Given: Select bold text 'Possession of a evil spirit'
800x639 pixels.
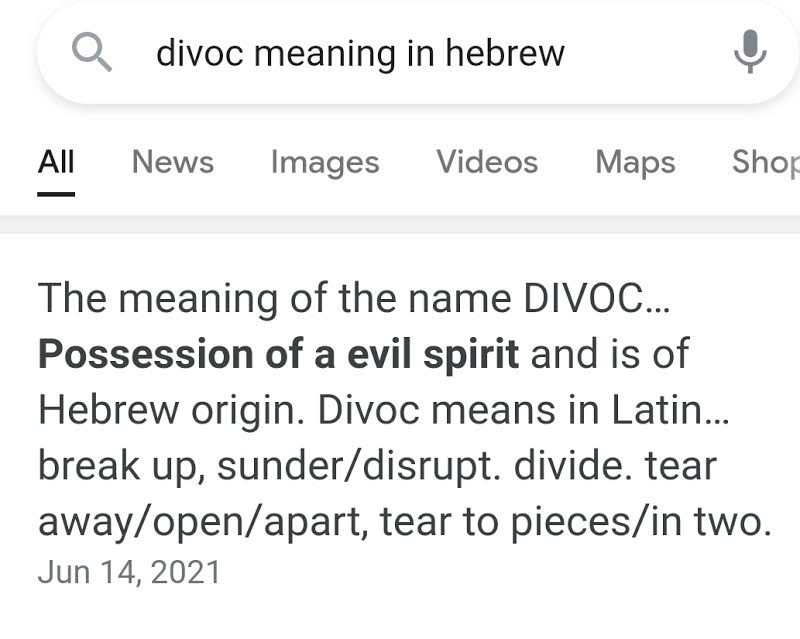Looking at the screenshot, I should coord(279,354).
